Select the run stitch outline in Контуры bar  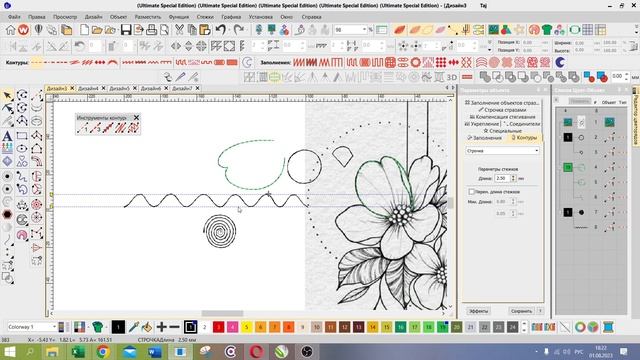(37, 62)
